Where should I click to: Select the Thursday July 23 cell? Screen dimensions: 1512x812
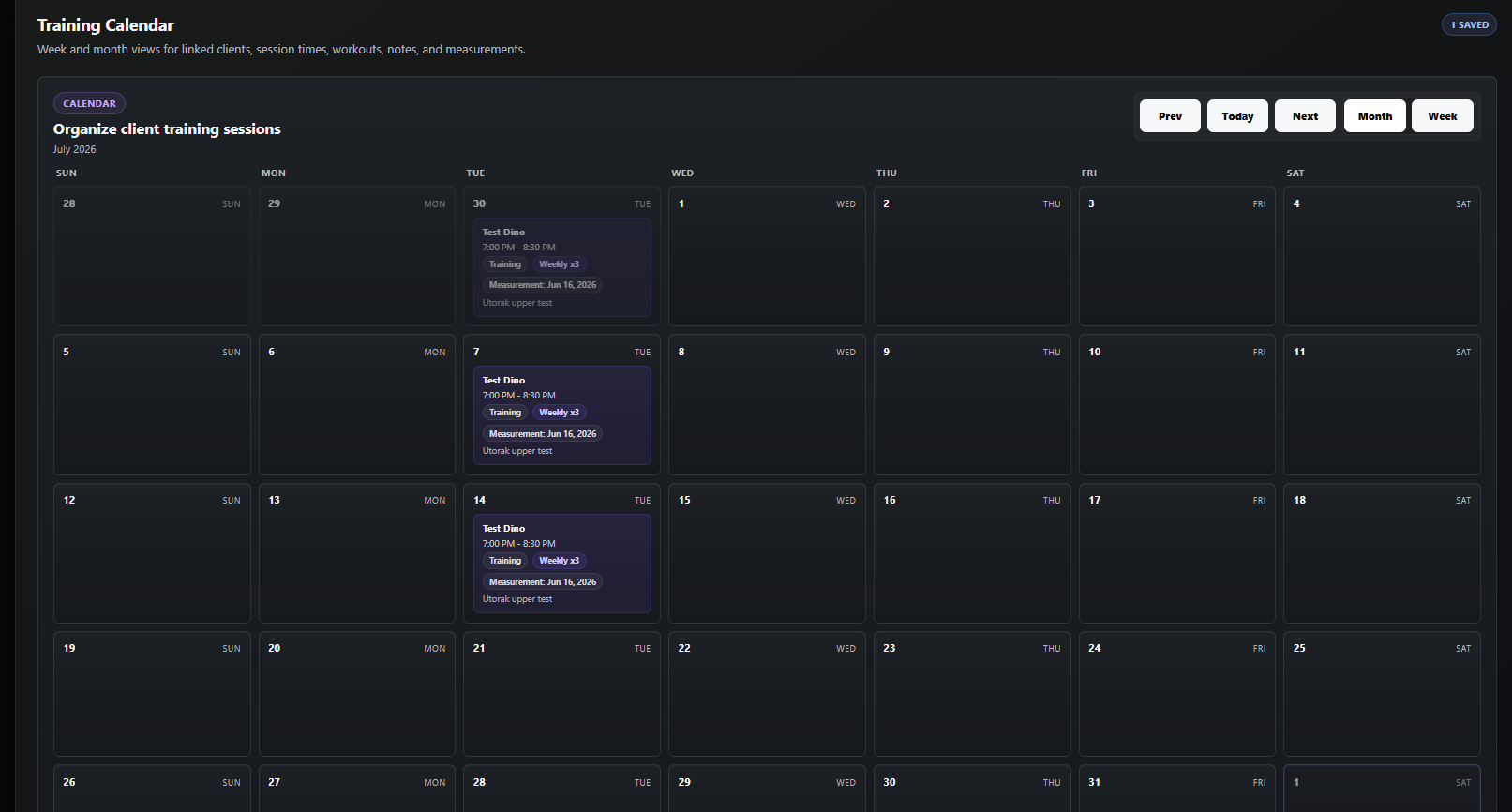coord(972,694)
